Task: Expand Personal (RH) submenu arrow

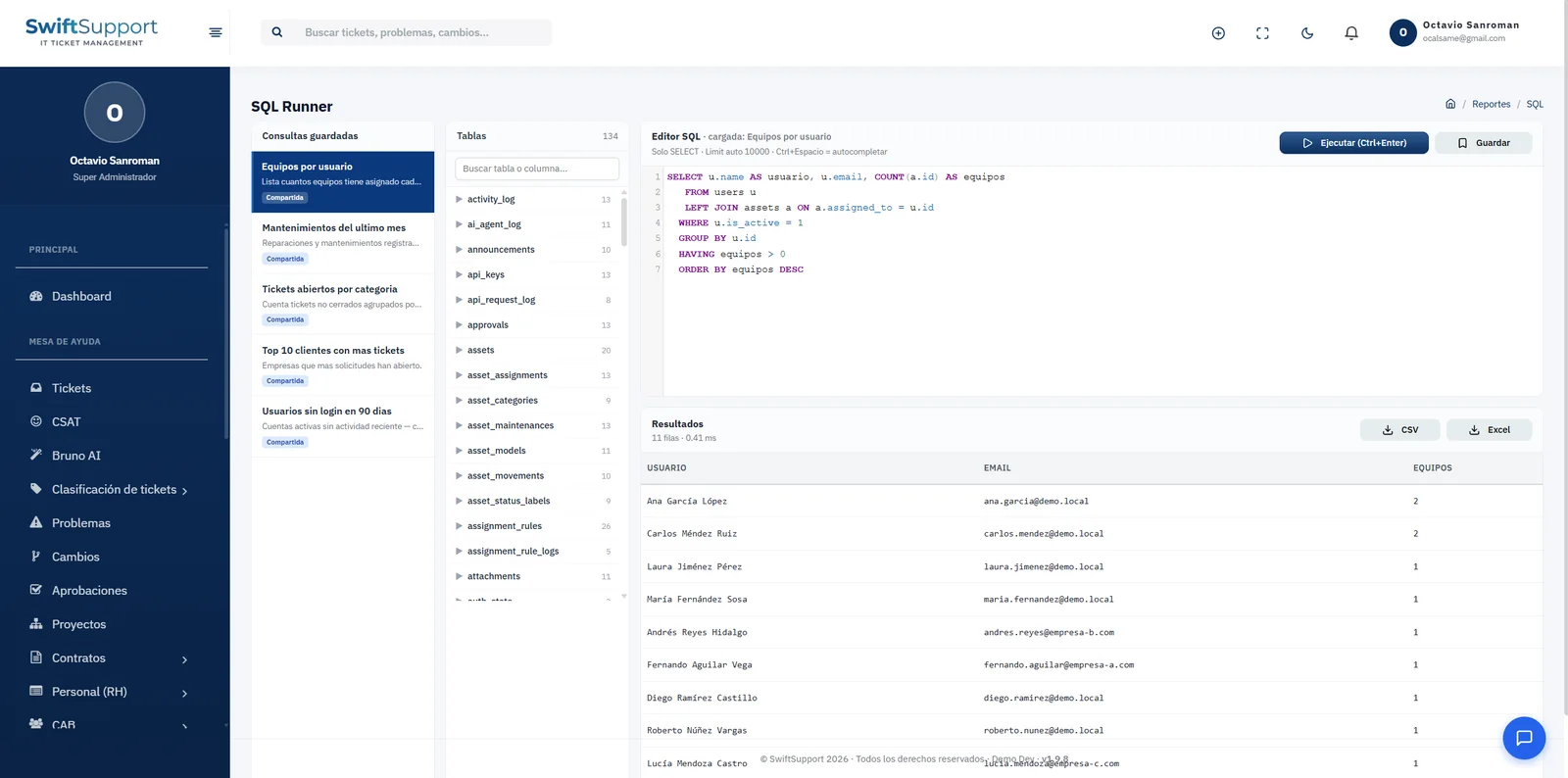Action: pos(184,693)
